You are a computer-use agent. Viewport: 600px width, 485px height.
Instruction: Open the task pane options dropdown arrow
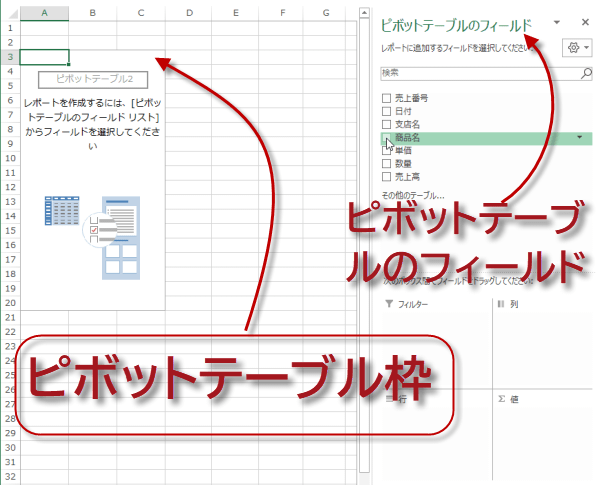(555, 23)
